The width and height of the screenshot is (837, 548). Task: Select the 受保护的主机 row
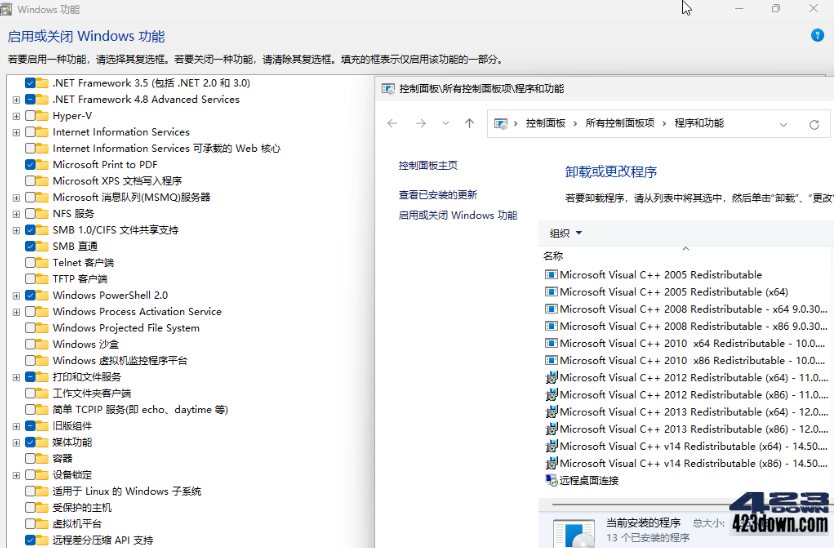pyautogui.click(x=82, y=507)
